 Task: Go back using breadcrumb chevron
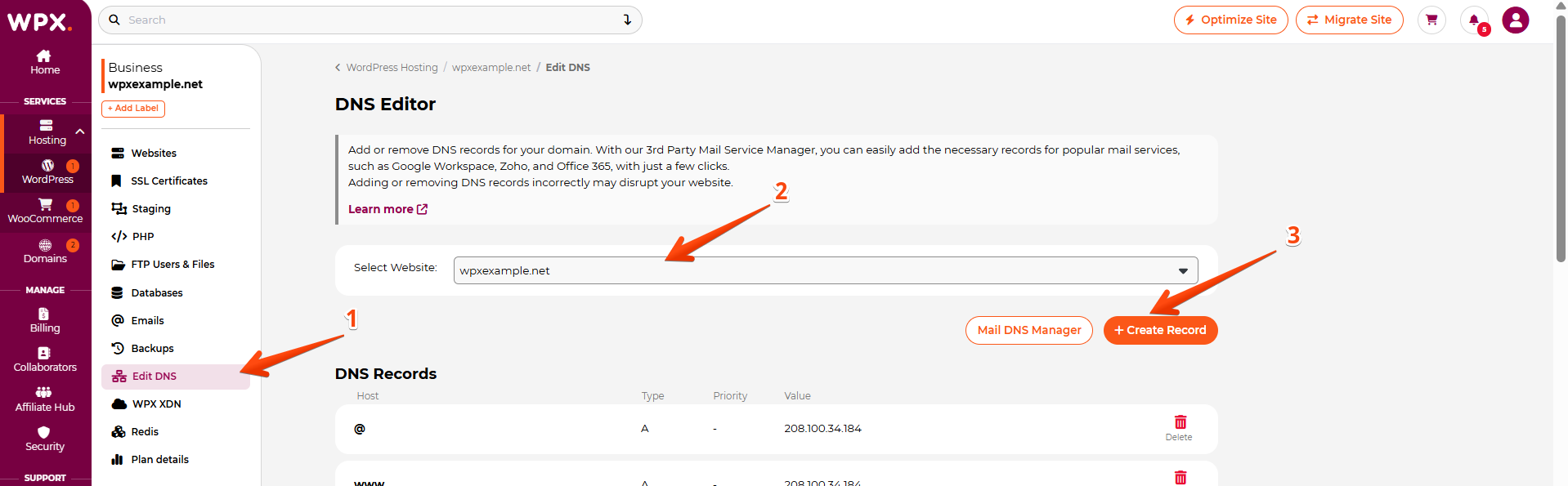tap(338, 68)
